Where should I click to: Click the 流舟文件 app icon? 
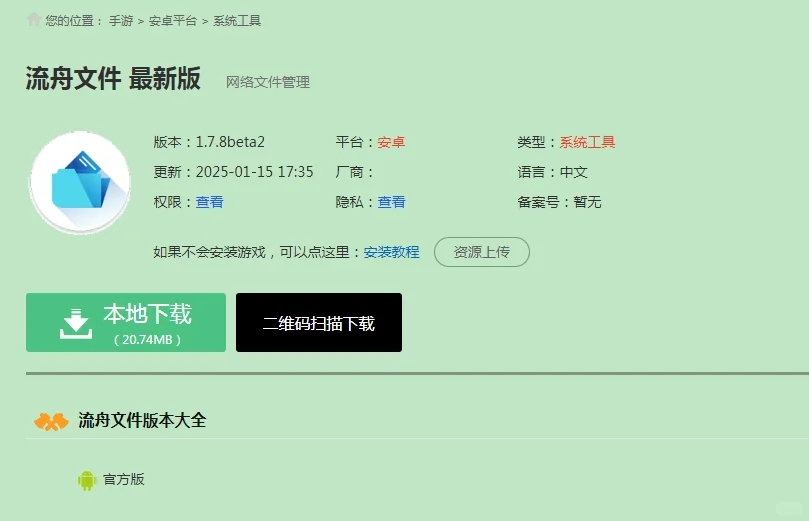[80, 182]
